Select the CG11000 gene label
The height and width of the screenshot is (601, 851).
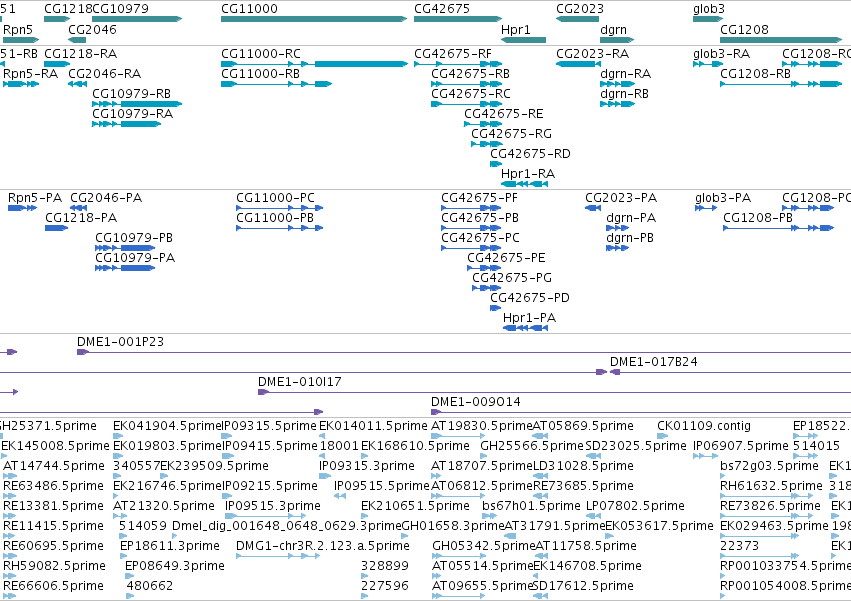(249, 9)
